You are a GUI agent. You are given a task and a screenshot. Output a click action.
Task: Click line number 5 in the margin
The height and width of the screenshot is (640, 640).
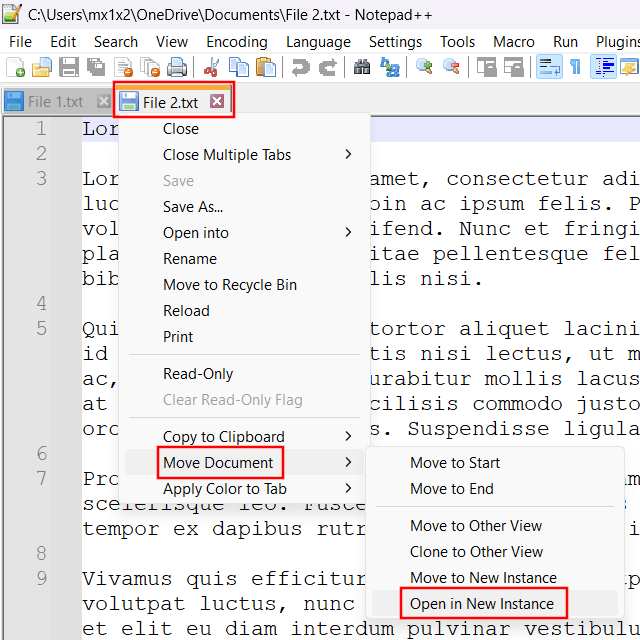(42, 329)
